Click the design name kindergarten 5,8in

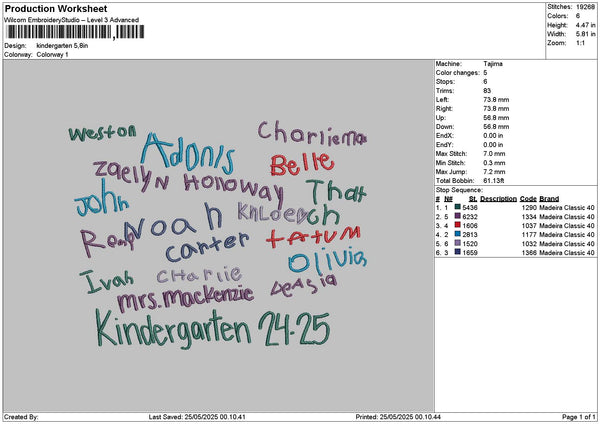point(62,46)
